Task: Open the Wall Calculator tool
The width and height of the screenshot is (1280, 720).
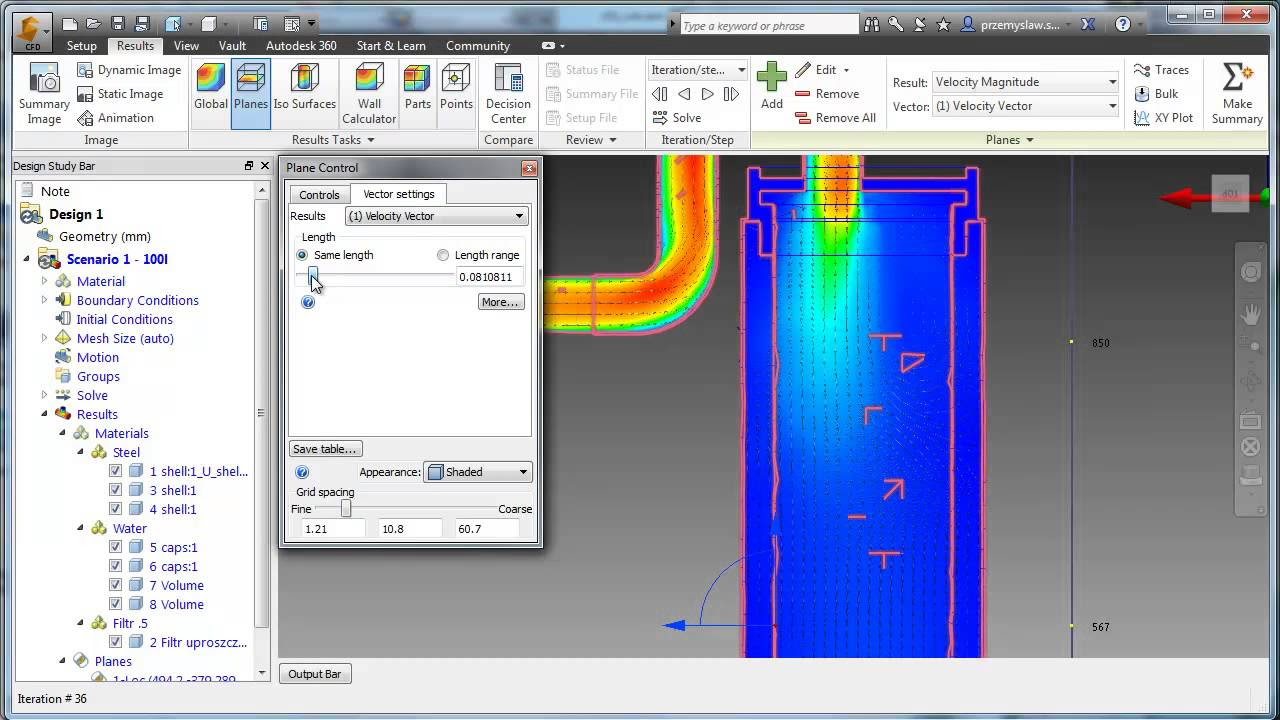Action: click(369, 94)
